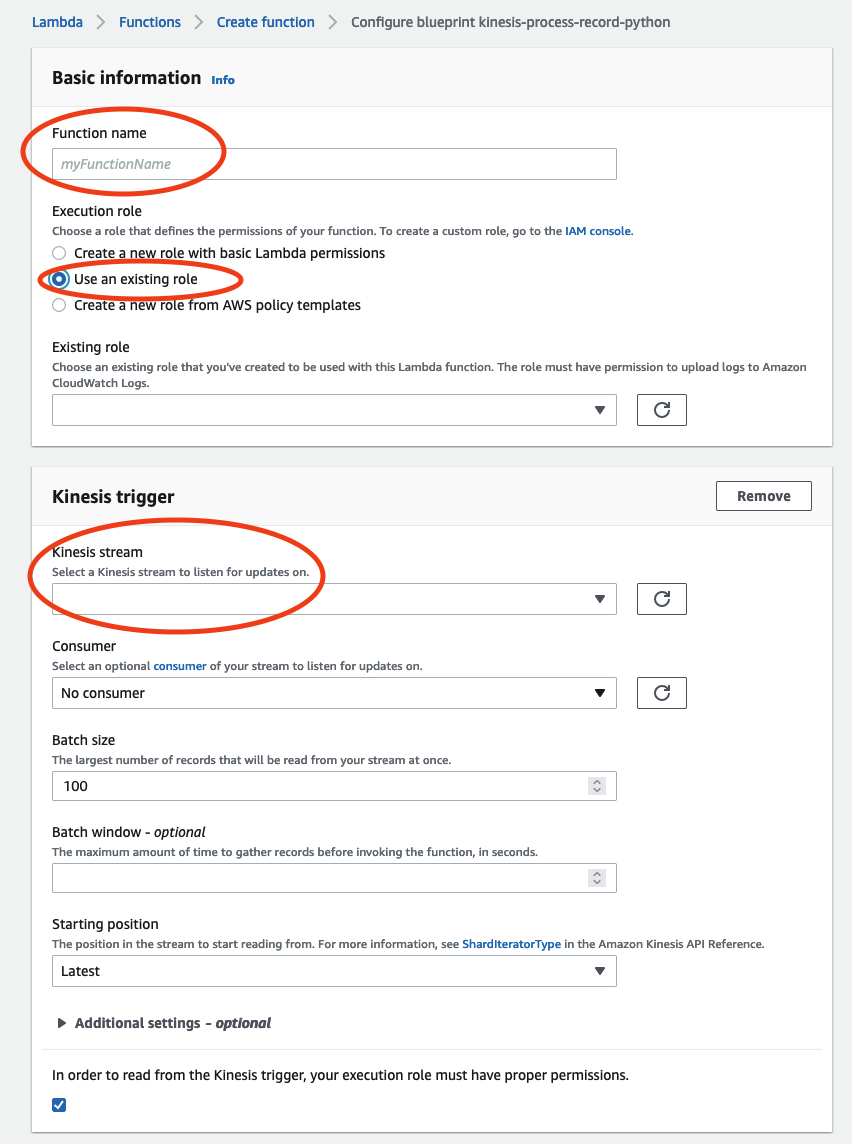The height and width of the screenshot is (1144, 852).
Task: Go to Functions via the breadcrumb
Action: [x=149, y=21]
